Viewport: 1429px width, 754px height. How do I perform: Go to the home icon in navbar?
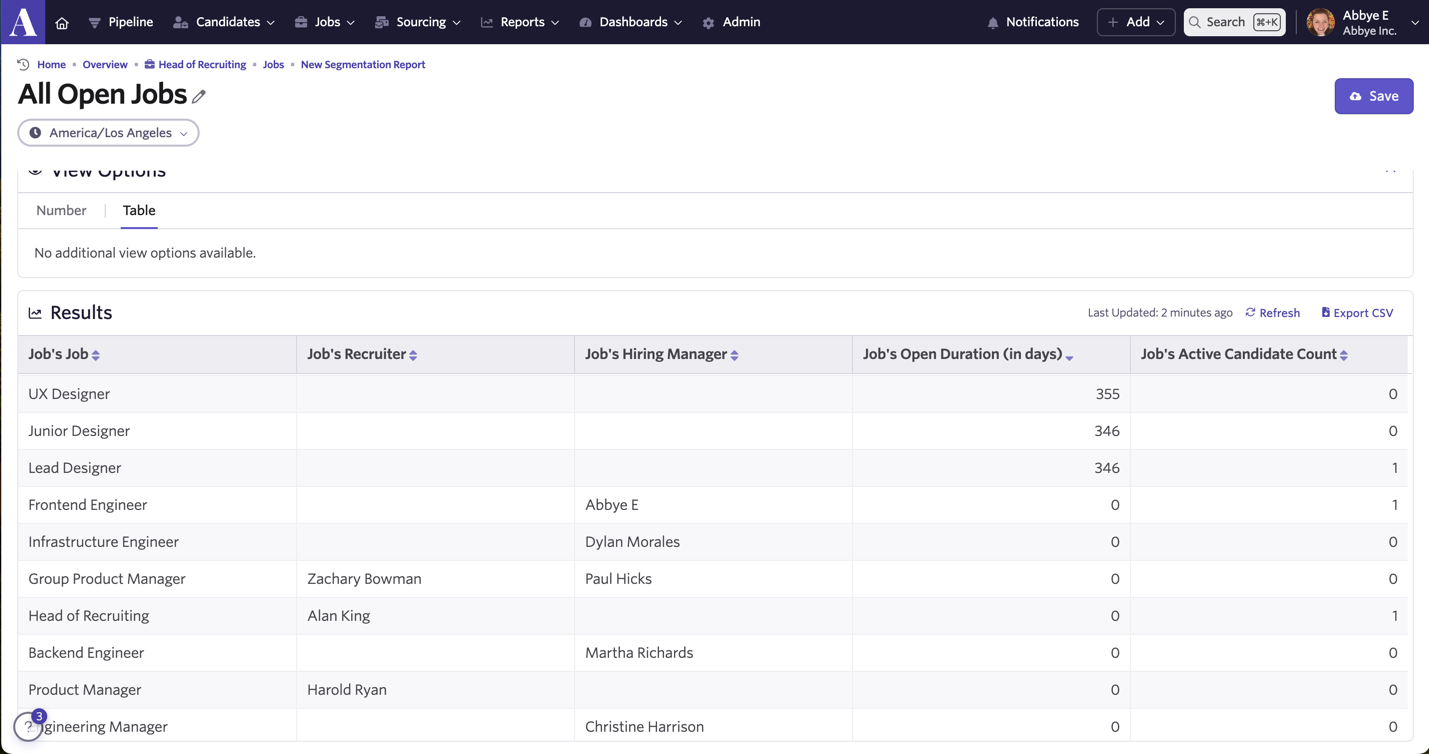[x=62, y=23]
